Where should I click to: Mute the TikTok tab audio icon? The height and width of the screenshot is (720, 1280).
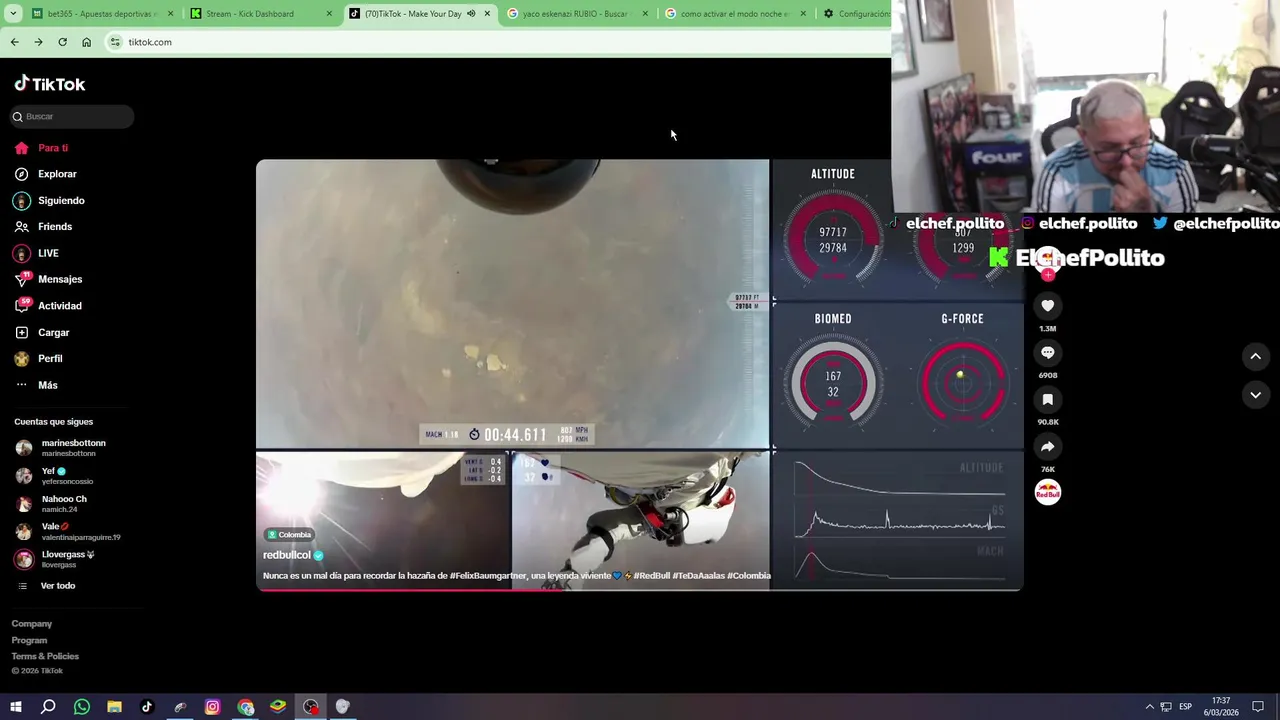471,14
